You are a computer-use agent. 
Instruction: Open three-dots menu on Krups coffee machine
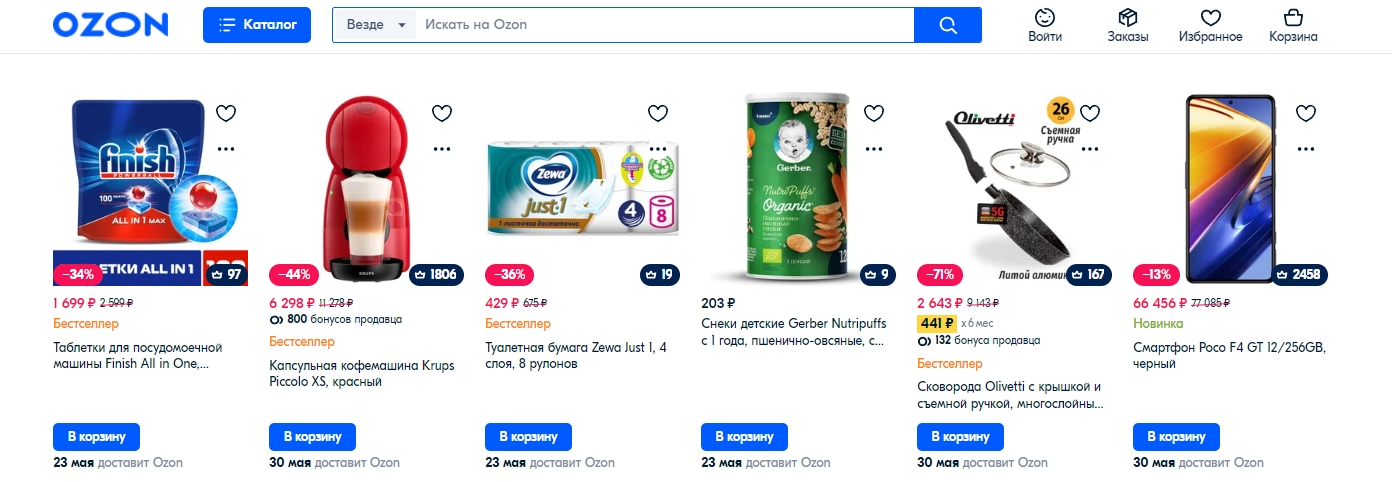tap(442, 148)
